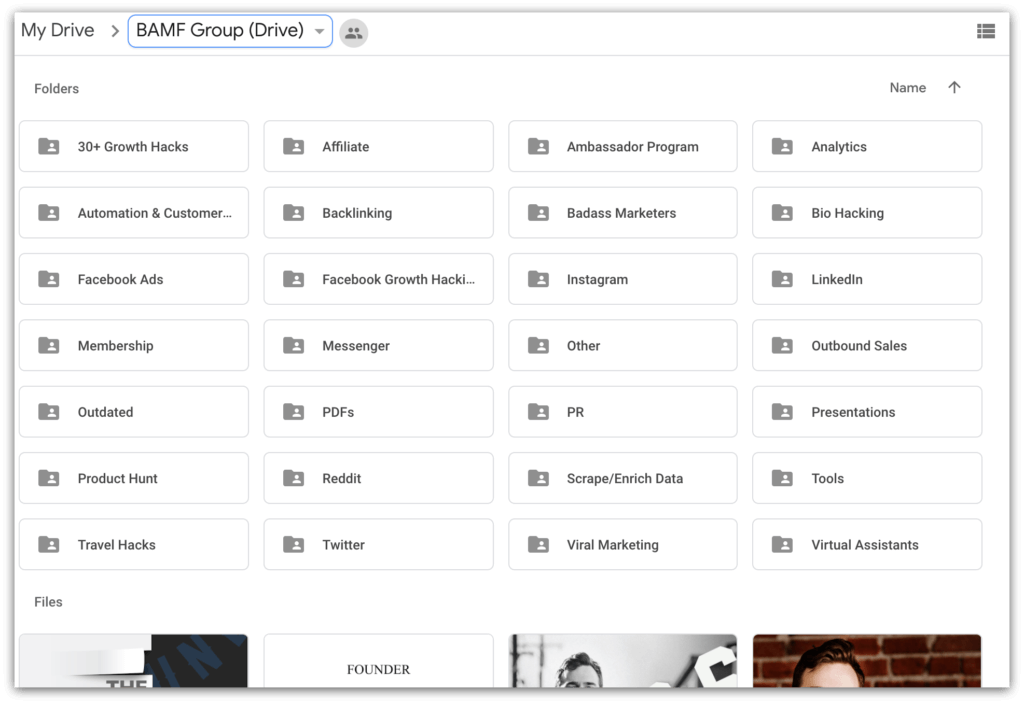Open the shared members icon next to BAMF Group

click(353, 33)
